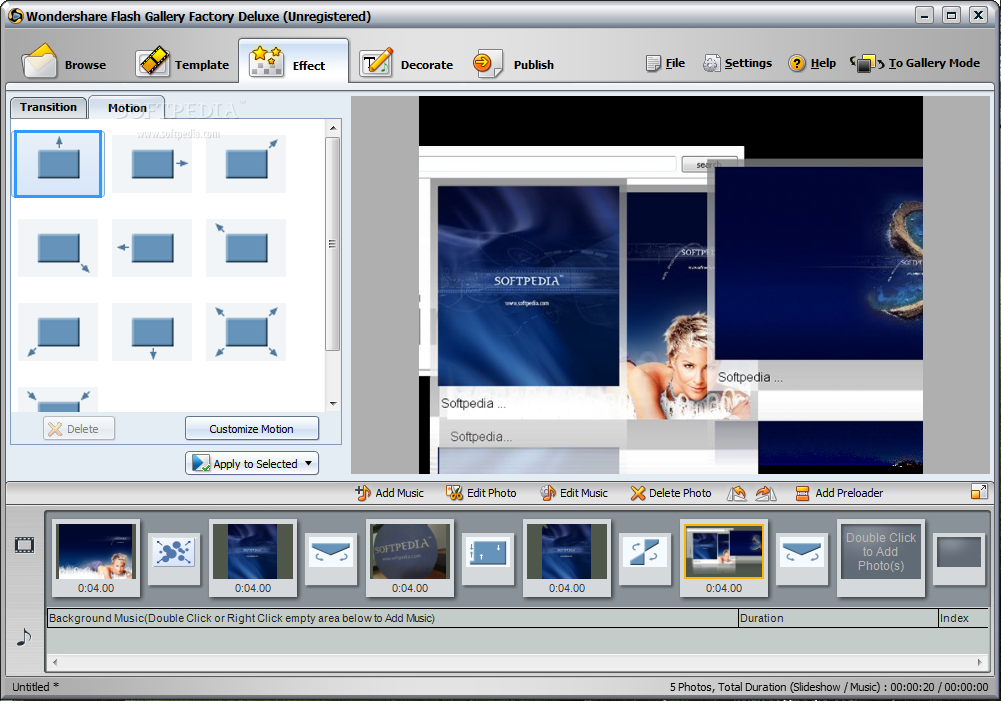Image resolution: width=1001 pixels, height=701 pixels.
Task: Click Add Preloader in the toolbar
Action: [839, 493]
